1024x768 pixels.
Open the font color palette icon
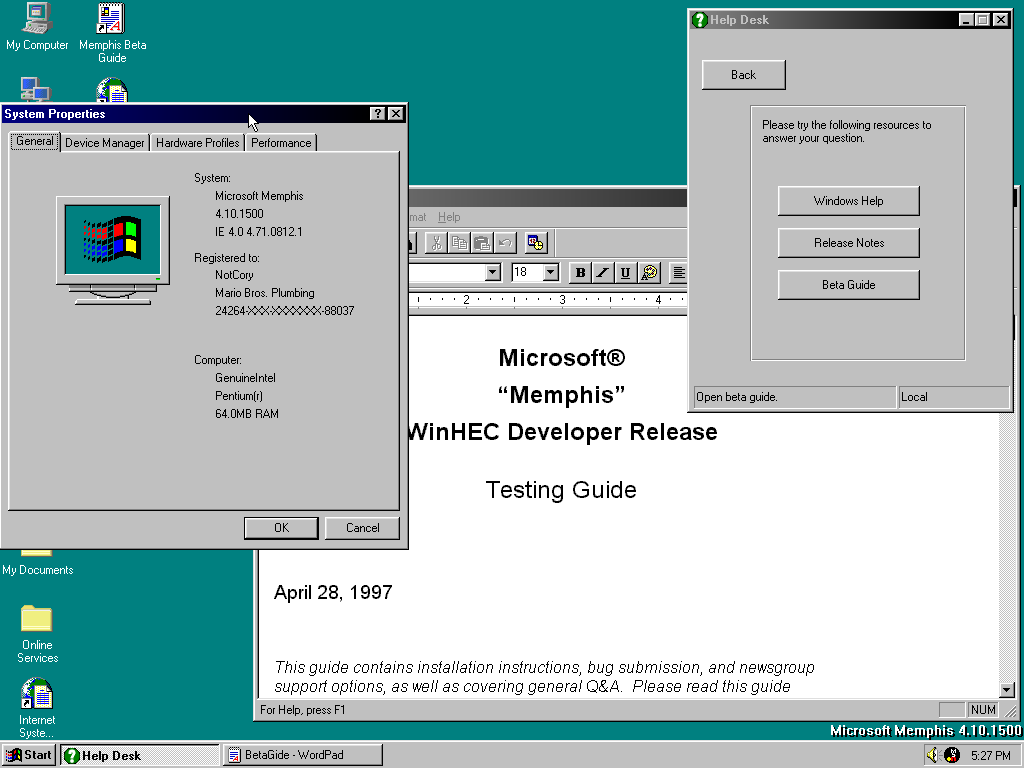[650, 273]
